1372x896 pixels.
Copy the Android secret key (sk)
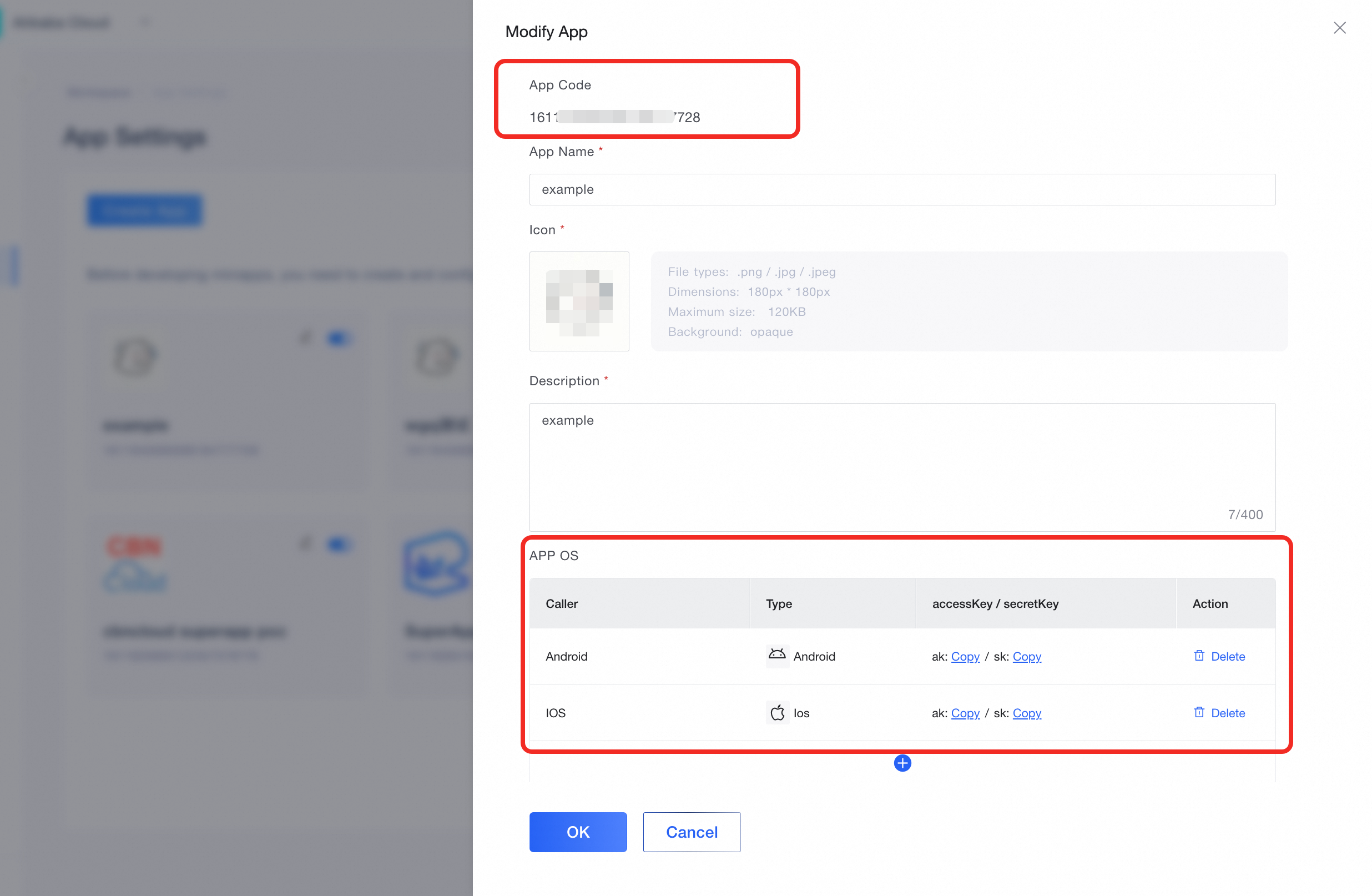point(1027,656)
